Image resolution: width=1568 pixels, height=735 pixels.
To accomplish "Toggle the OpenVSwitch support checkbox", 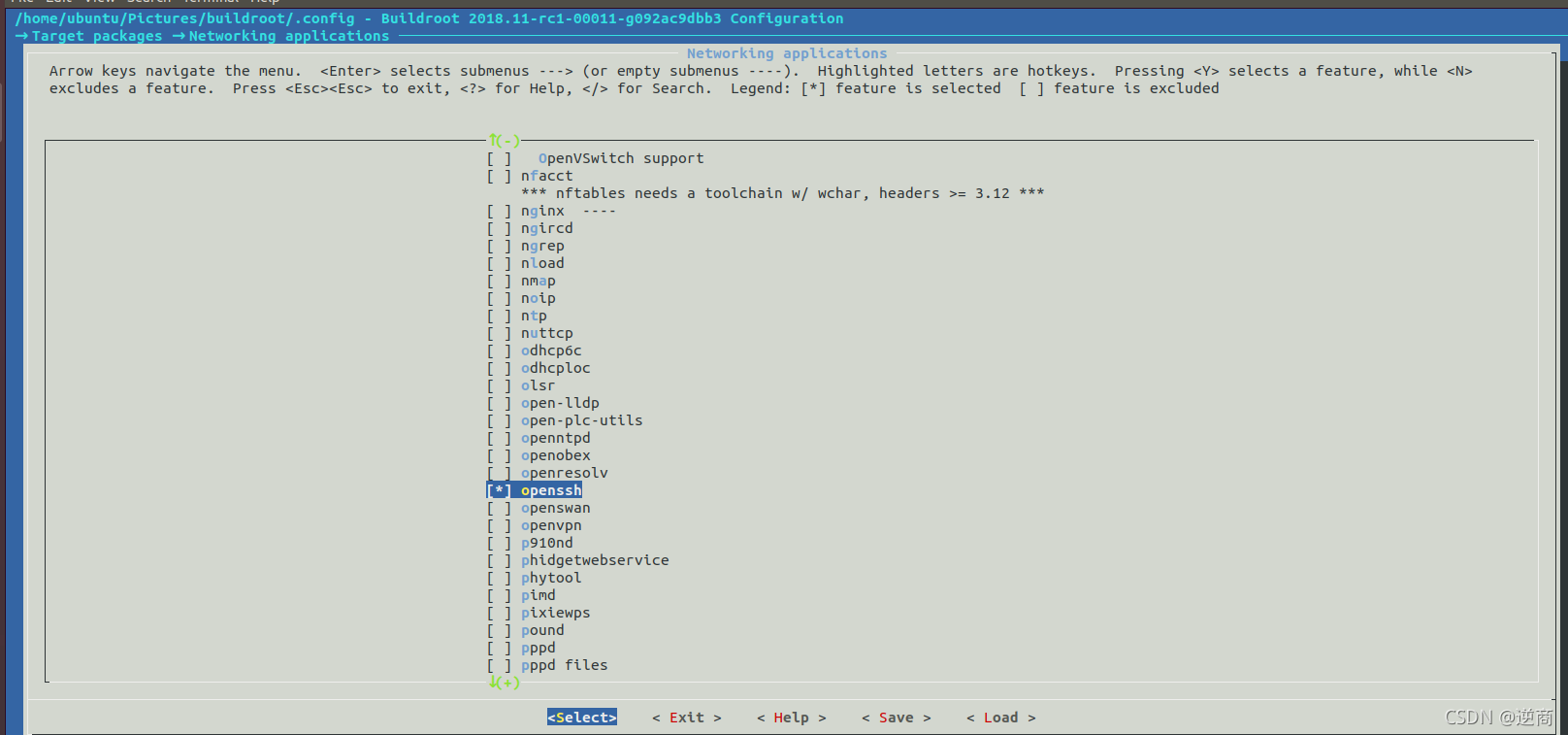I will (499, 158).
